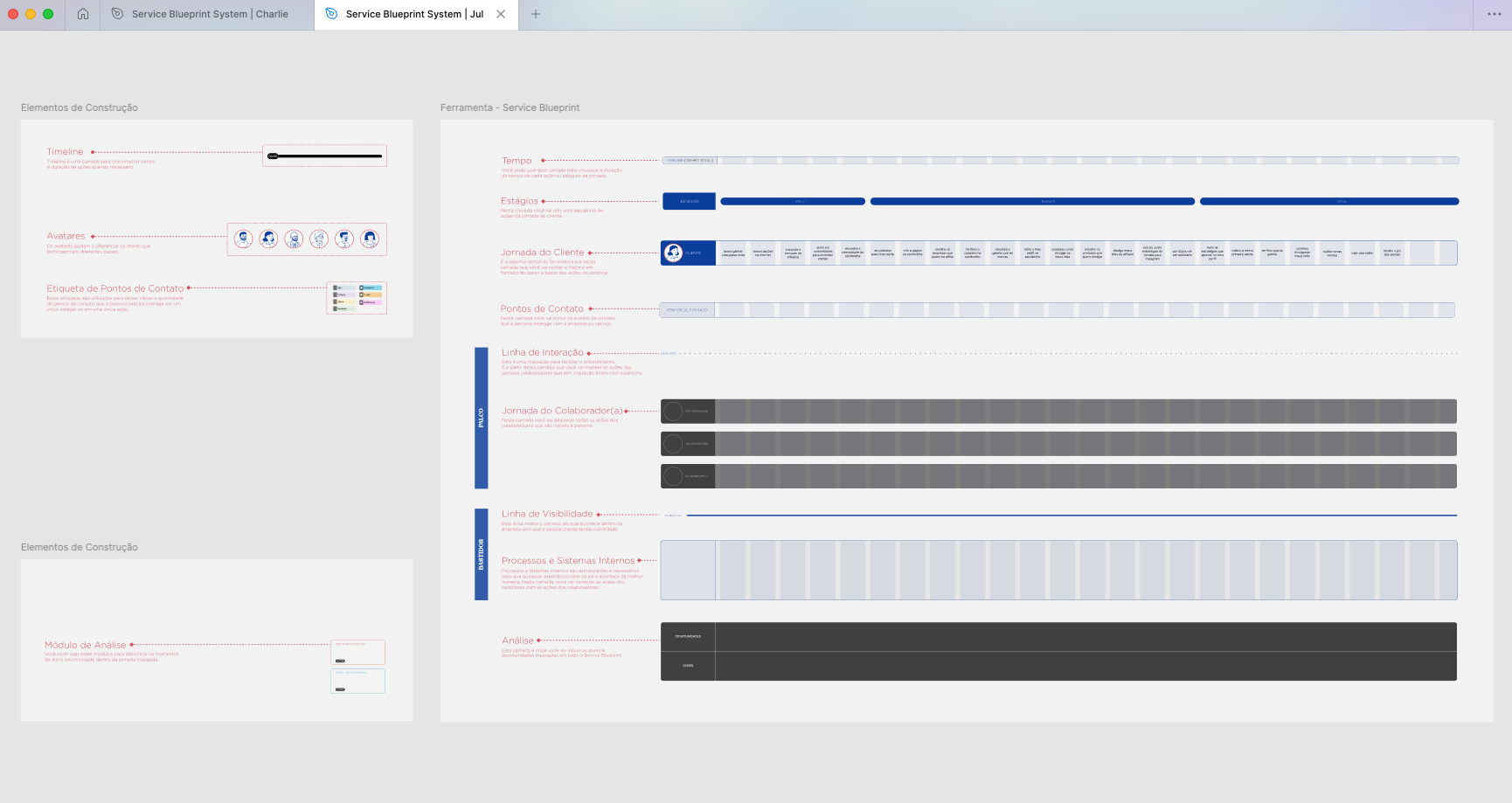Click the Cliente avatar in Jornada do Cliente
This screenshot has height=803, width=1512.
pyautogui.click(x=673, y=253)
